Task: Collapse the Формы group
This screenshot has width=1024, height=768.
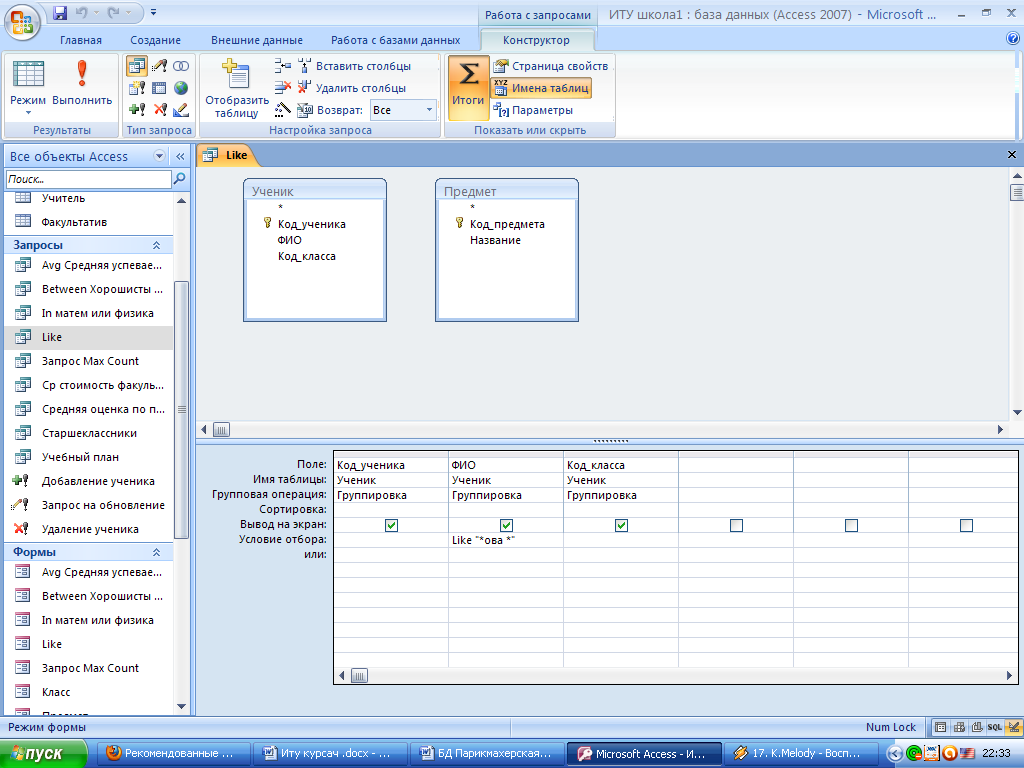Action: (156, 552)
